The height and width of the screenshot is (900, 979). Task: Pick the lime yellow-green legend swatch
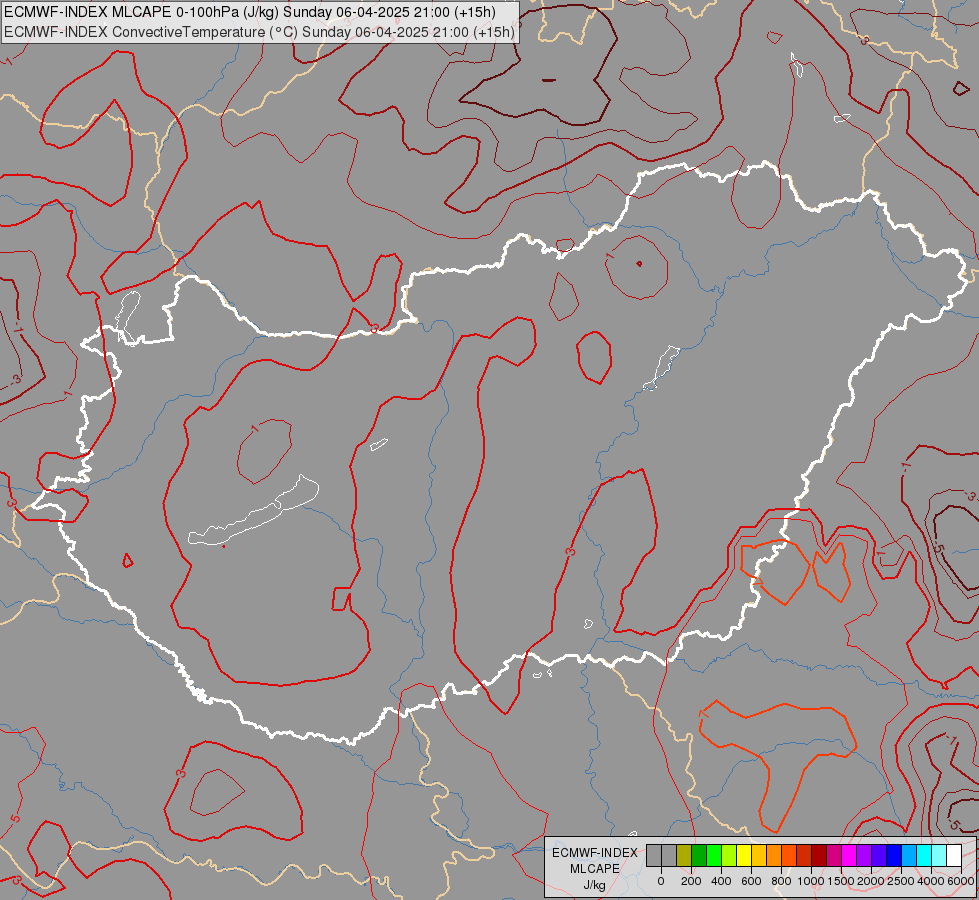729,855
